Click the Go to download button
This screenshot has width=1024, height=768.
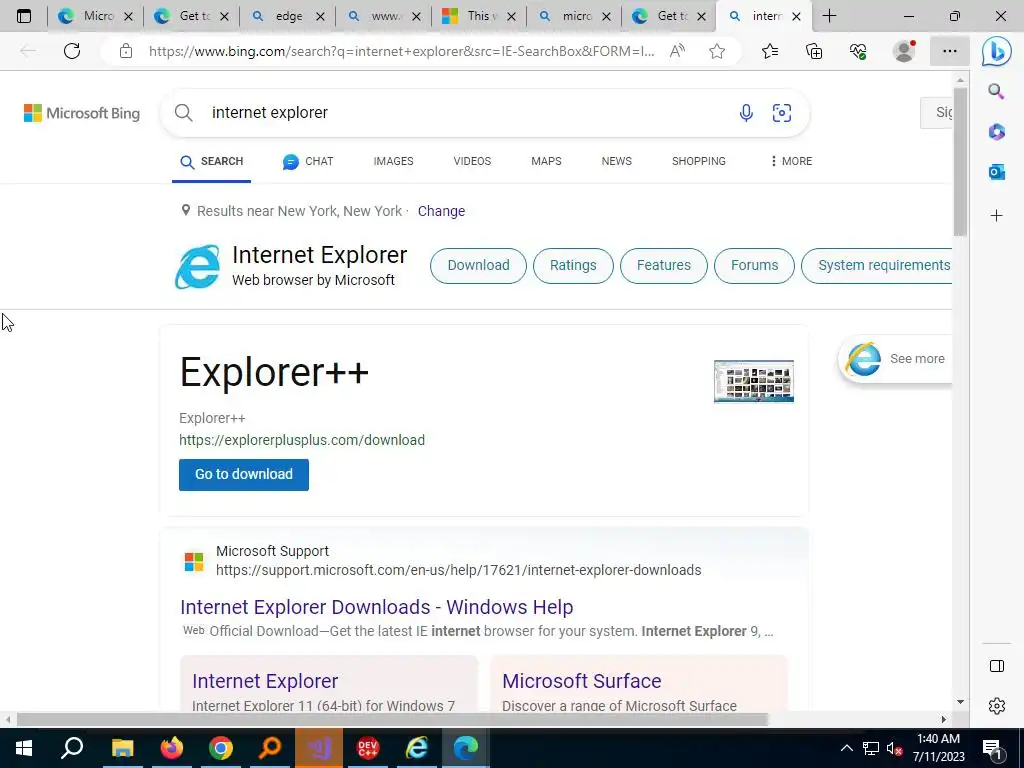[x=244, y=475]
